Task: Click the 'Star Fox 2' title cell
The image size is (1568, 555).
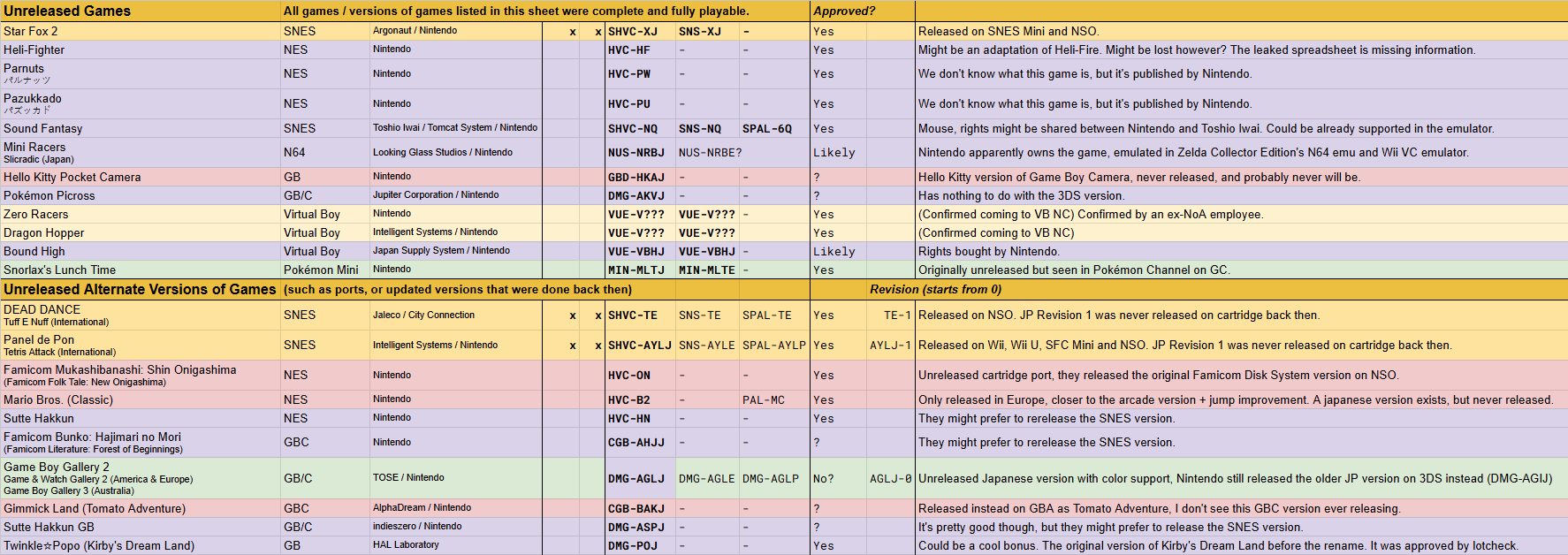Action: pyautogui.click(x=141, y=31)
